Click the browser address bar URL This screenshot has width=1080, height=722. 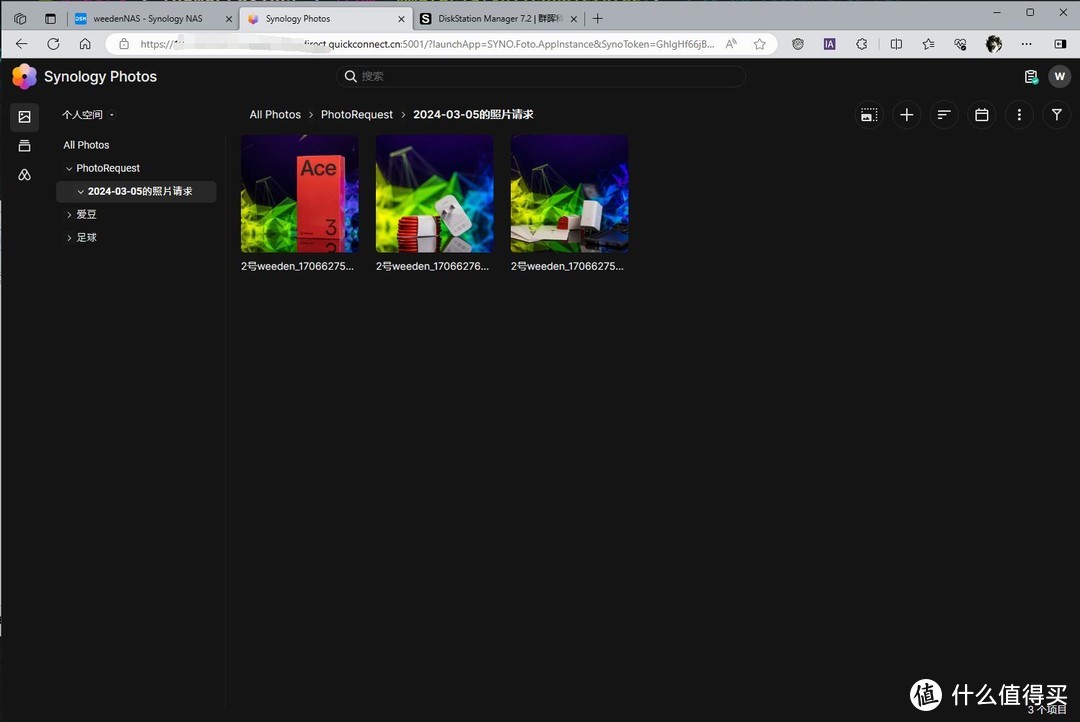(x=427, y=44)
